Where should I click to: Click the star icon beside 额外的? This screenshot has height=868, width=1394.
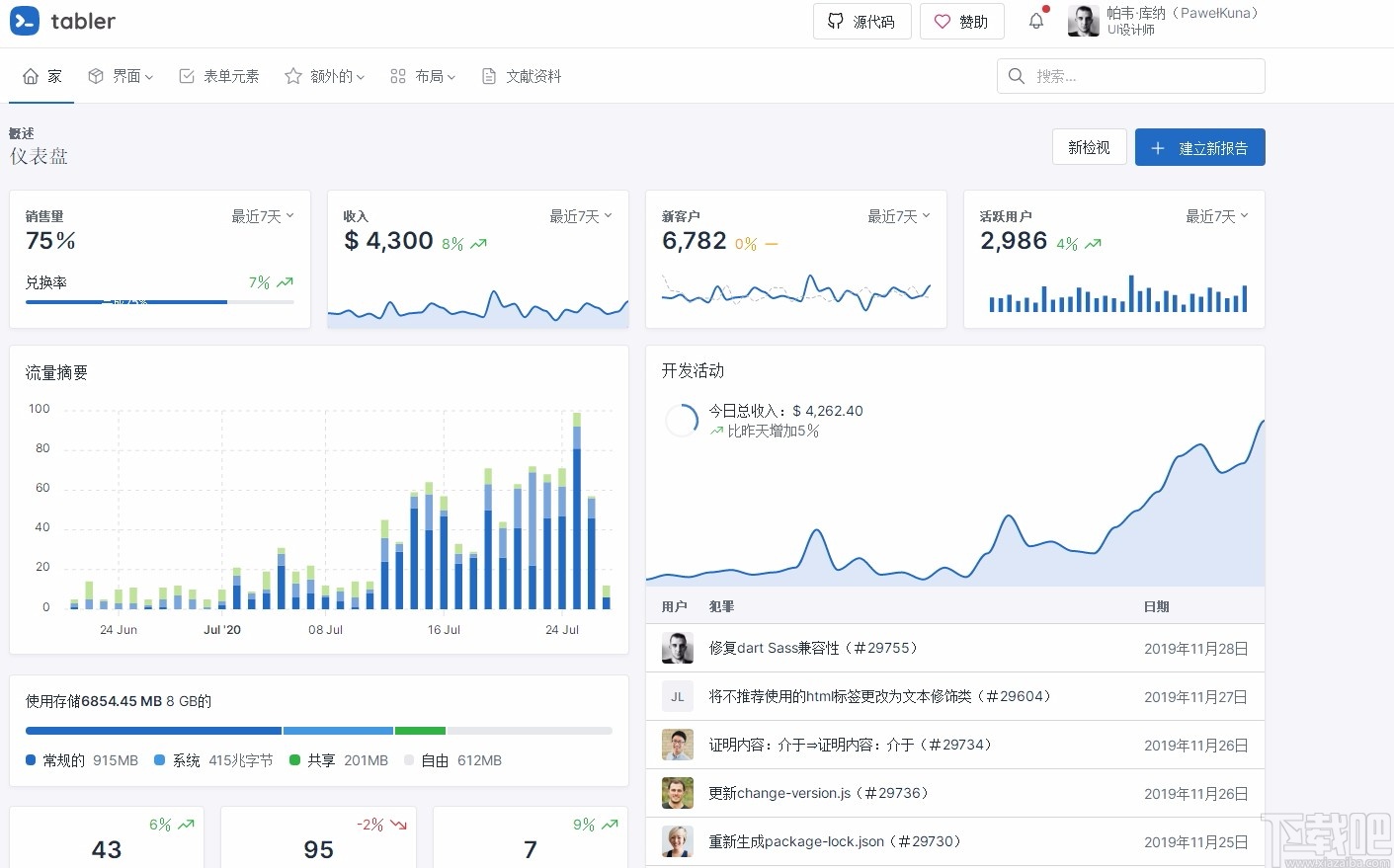(x=291, y=75)
